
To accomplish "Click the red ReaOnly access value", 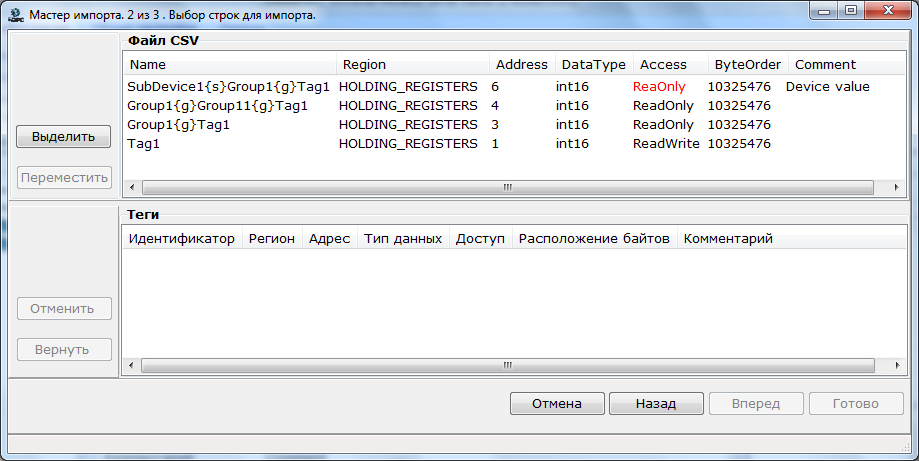I will click(659, 87).
